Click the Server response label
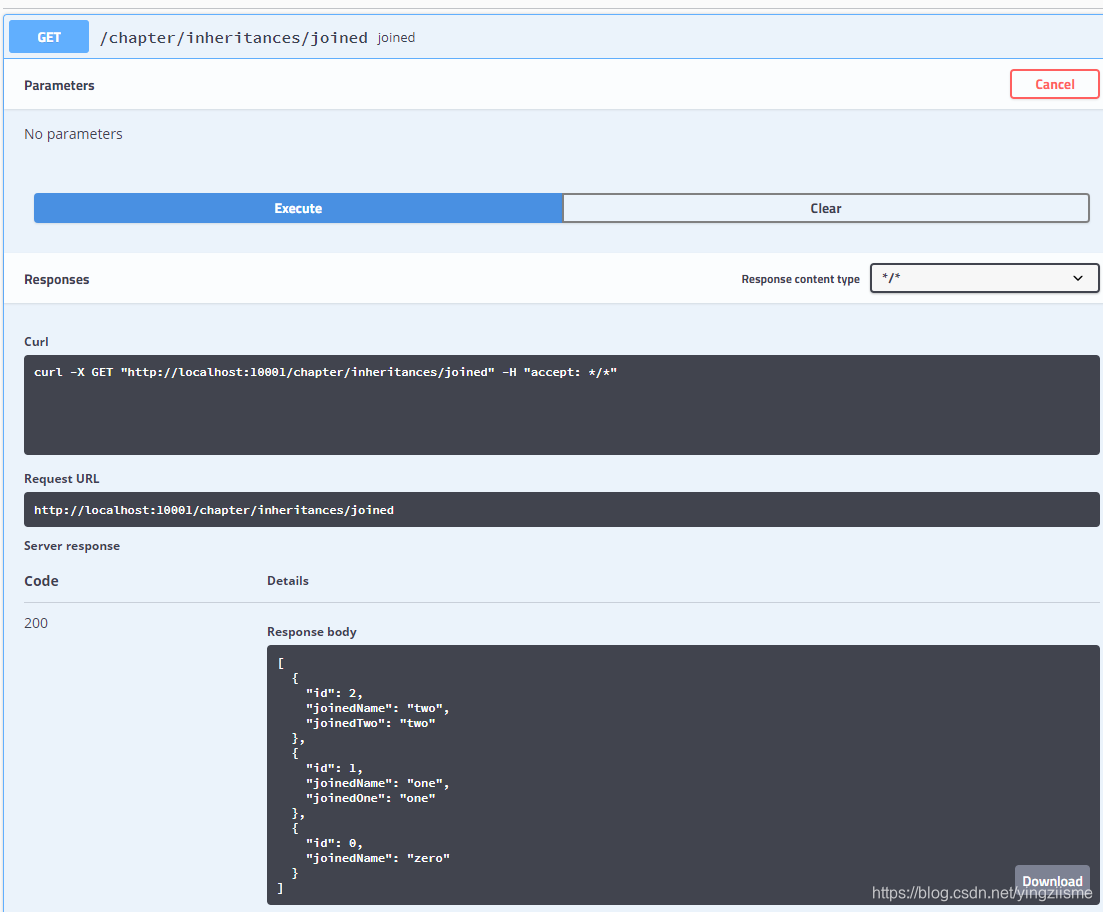1103x912 pixels. pyautogui.click(x=72, y=546)
